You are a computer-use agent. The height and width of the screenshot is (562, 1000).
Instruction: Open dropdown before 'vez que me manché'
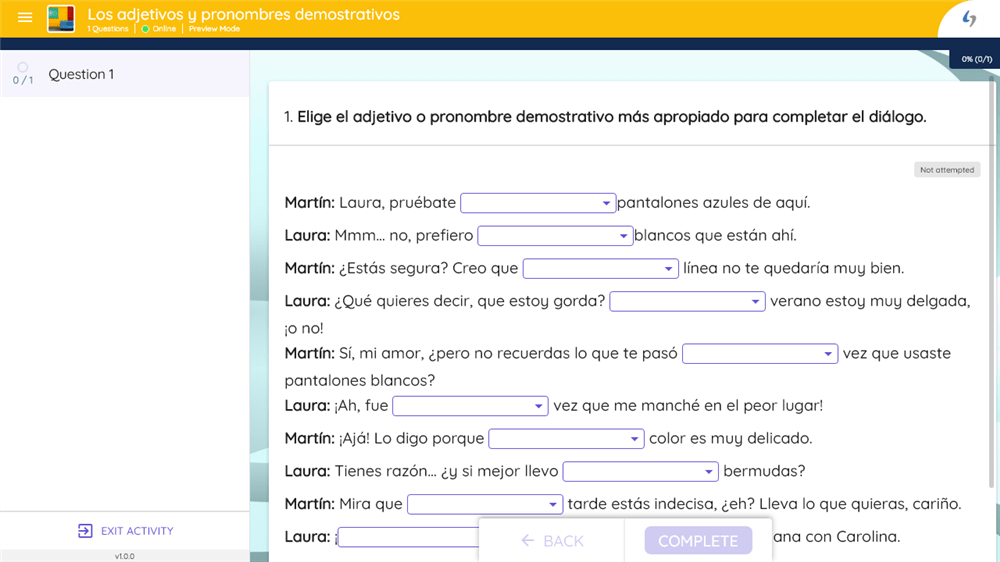[x=470, y=406]
